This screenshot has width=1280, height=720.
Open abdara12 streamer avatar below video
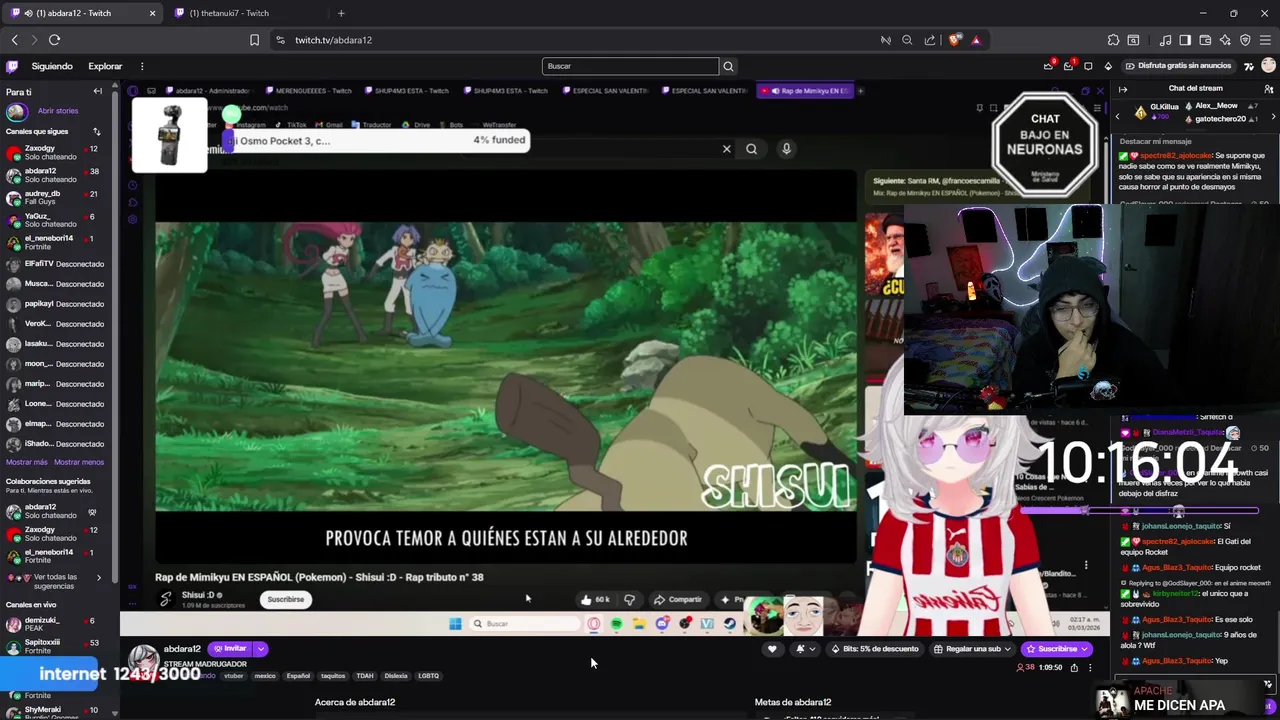click(143, 660)
